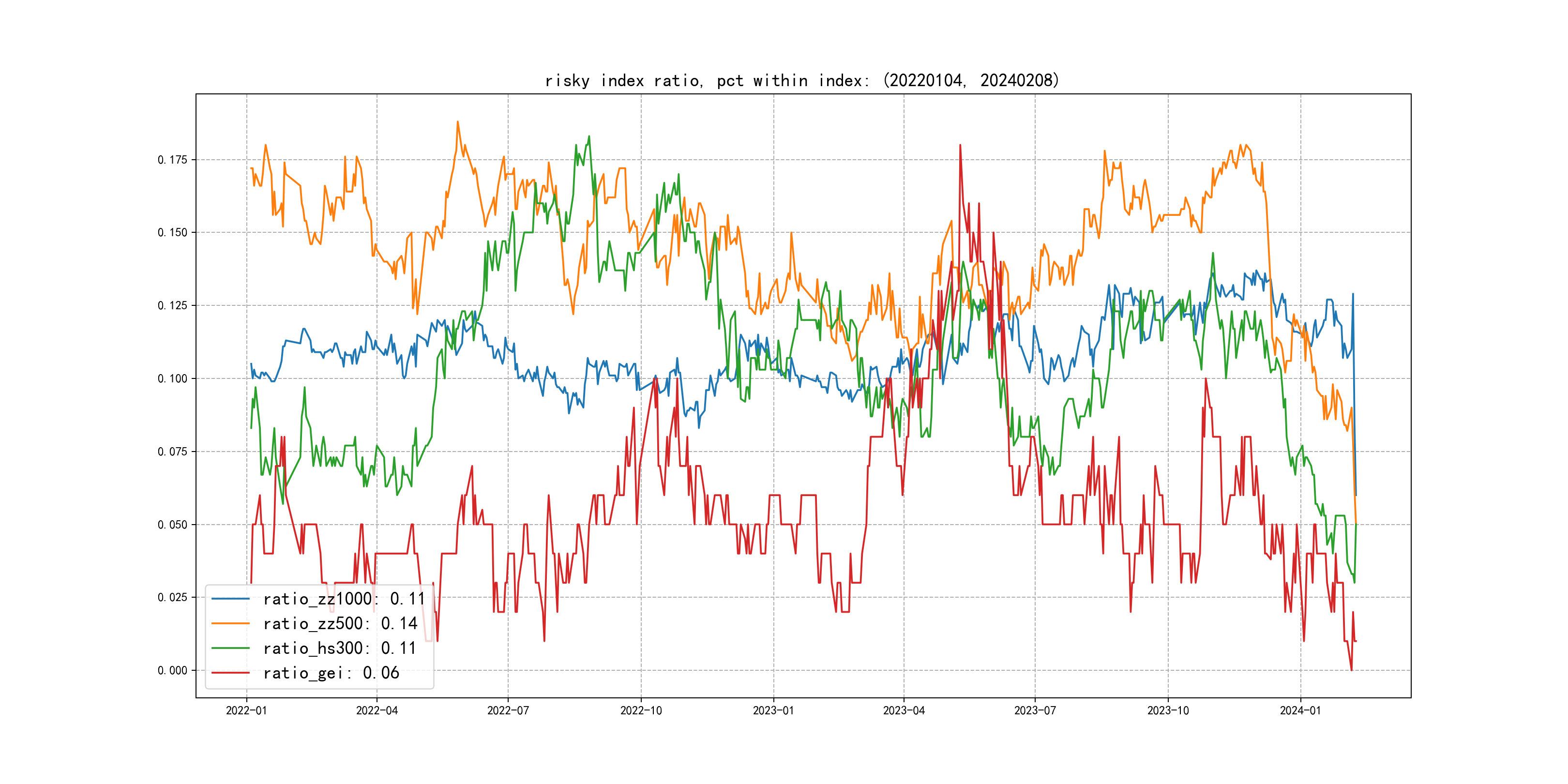Click the 0.050 y-axis tick label

[x=172, y=525]
